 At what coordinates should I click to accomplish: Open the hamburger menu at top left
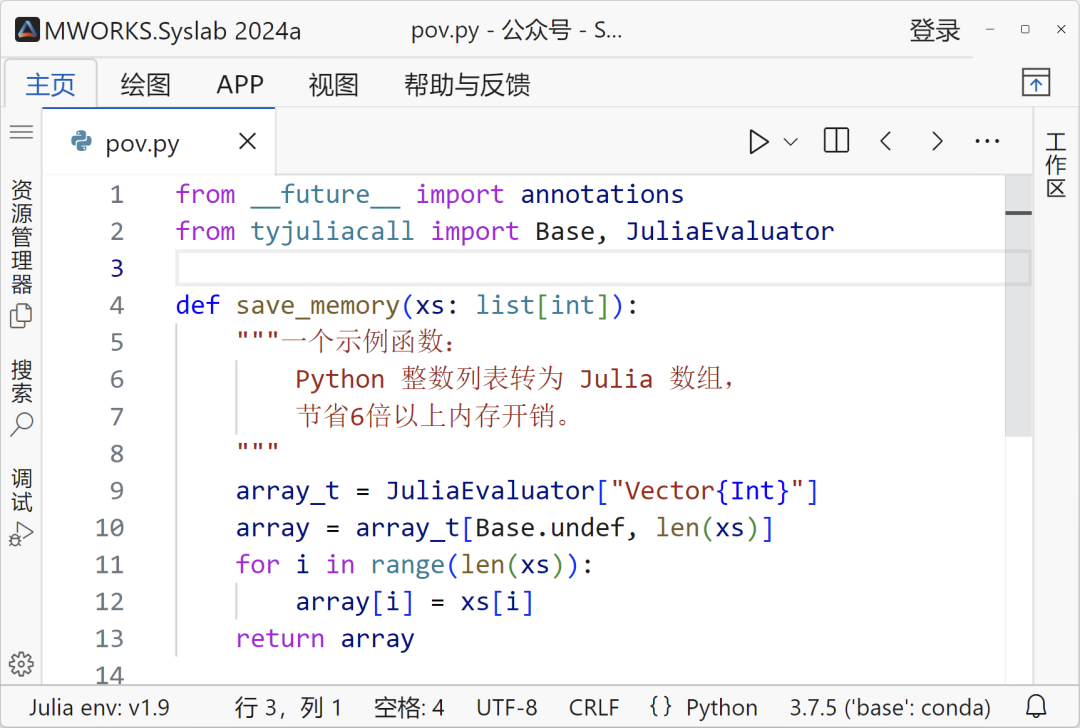click(21, 131)
